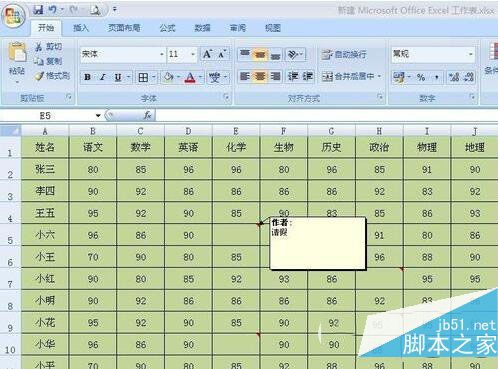The height and width of the screenshot is (369, 498).
Task: Decrease font size with the smaller A
Action: pos(222,54)
